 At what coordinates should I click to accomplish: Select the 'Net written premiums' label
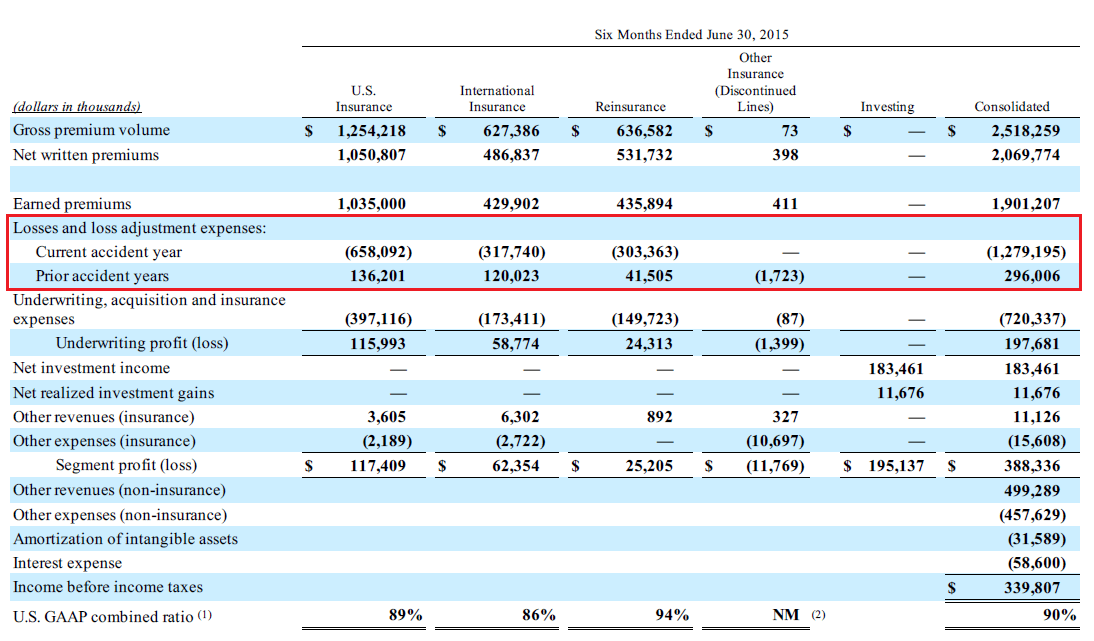pyautogui.click(x=86, y=155)
